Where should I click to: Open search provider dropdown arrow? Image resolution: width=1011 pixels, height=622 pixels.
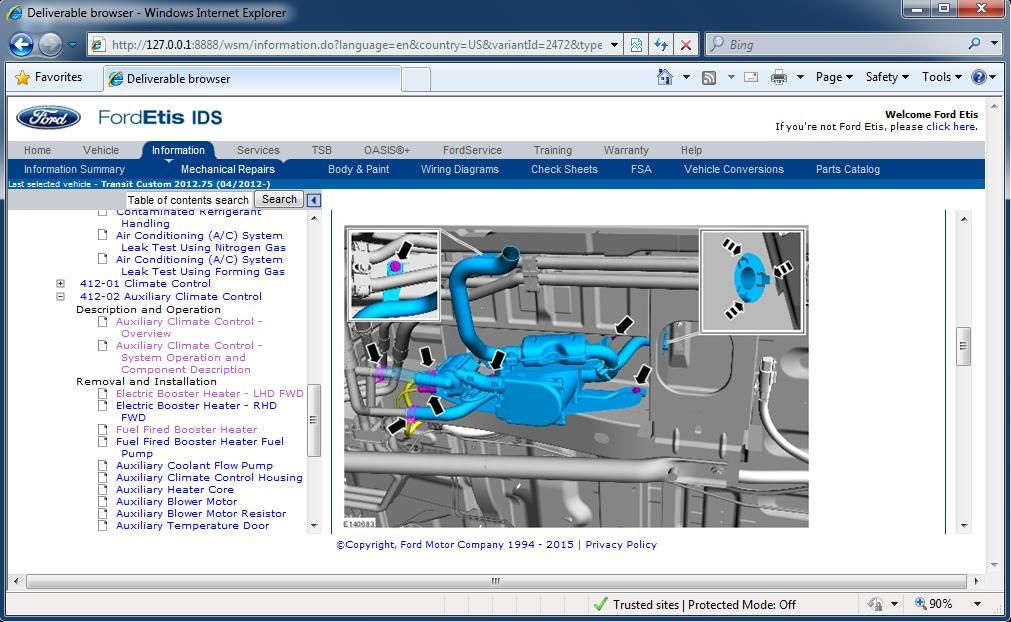(994, 44)
